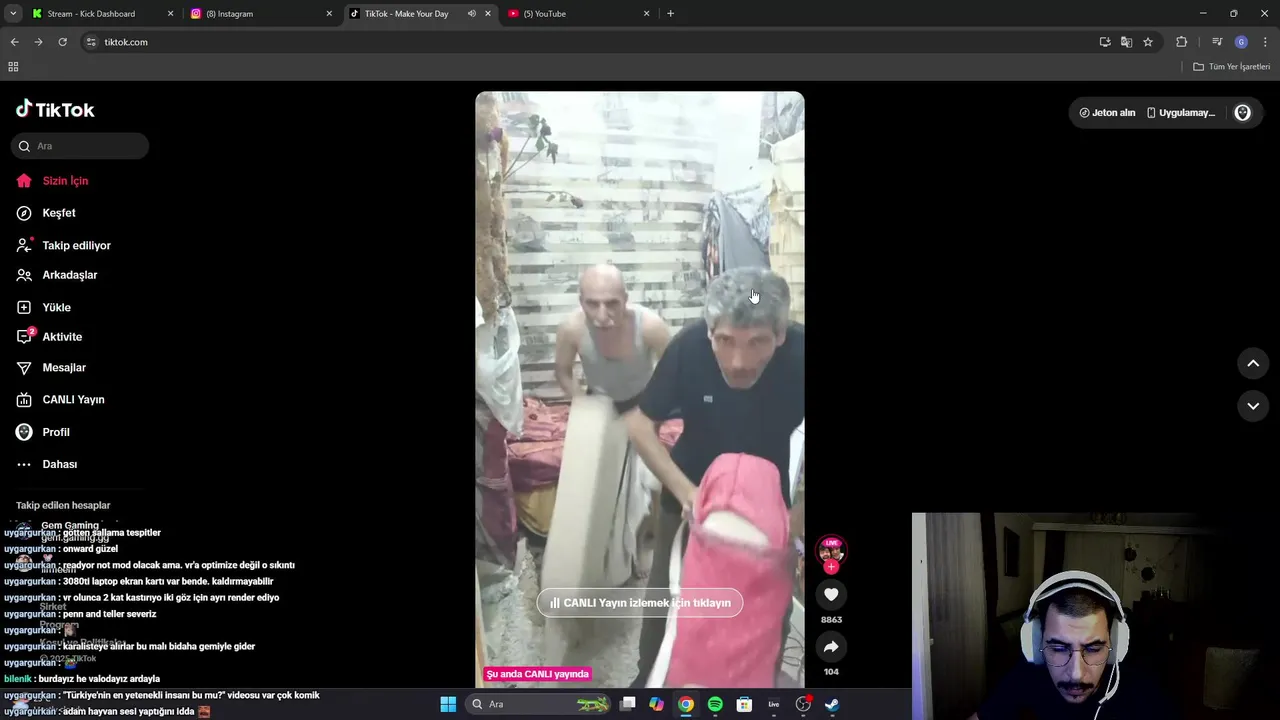The width and height of the screenshot is (1280, 720).
Task: Open Windows Start menu
Action: pyautogui.click(x=448, y=704)
